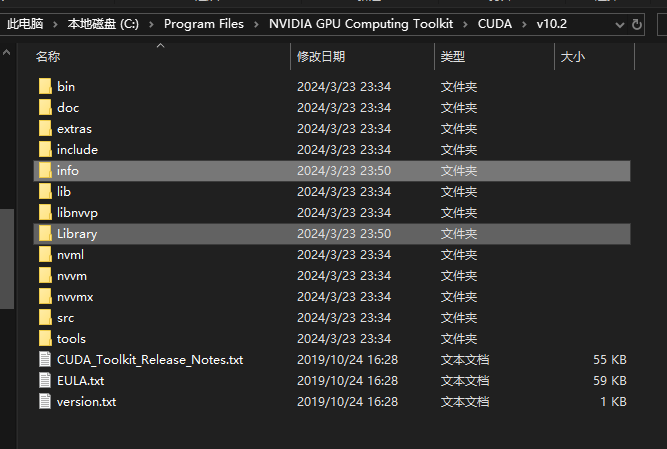The height and width of the screenshot is (449, 667).
Task: Click the doc folder icon
Action: (45, 108)
